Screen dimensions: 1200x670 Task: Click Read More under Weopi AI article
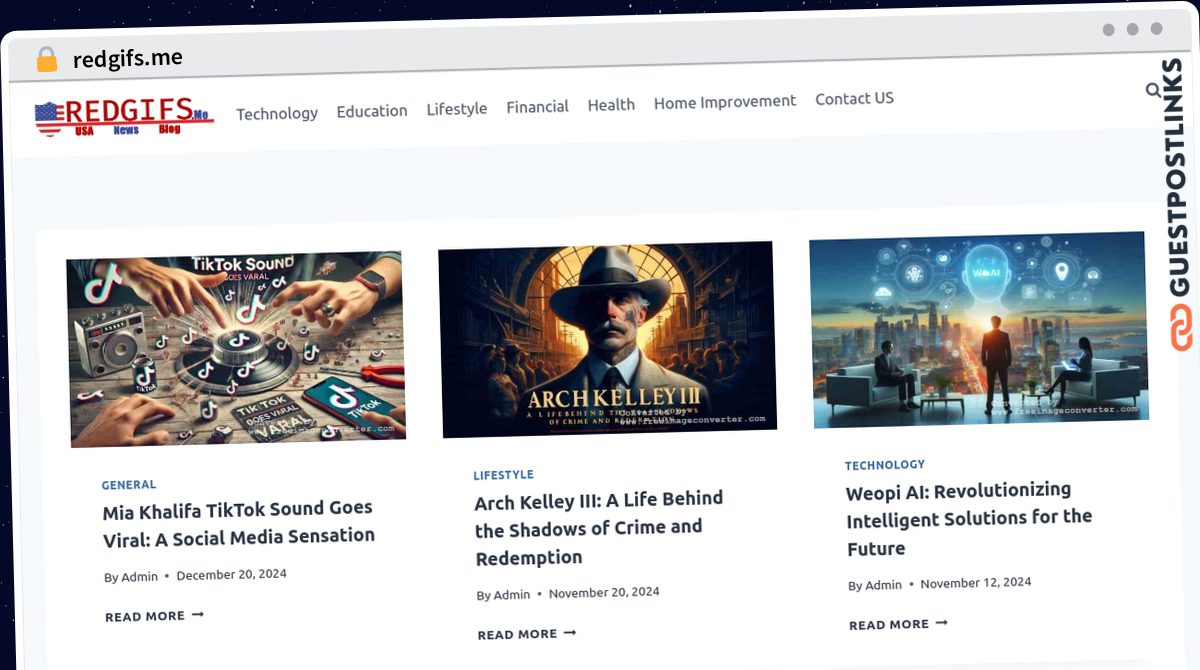coord(898,624)
